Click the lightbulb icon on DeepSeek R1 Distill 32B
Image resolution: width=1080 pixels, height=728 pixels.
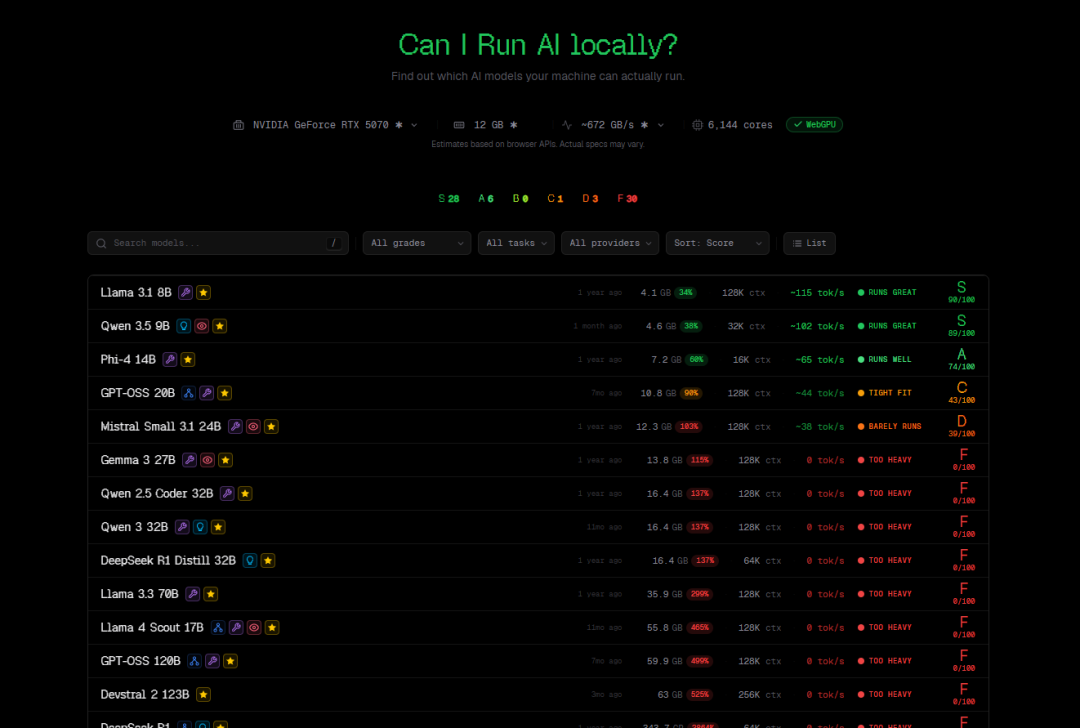point(250,561)
